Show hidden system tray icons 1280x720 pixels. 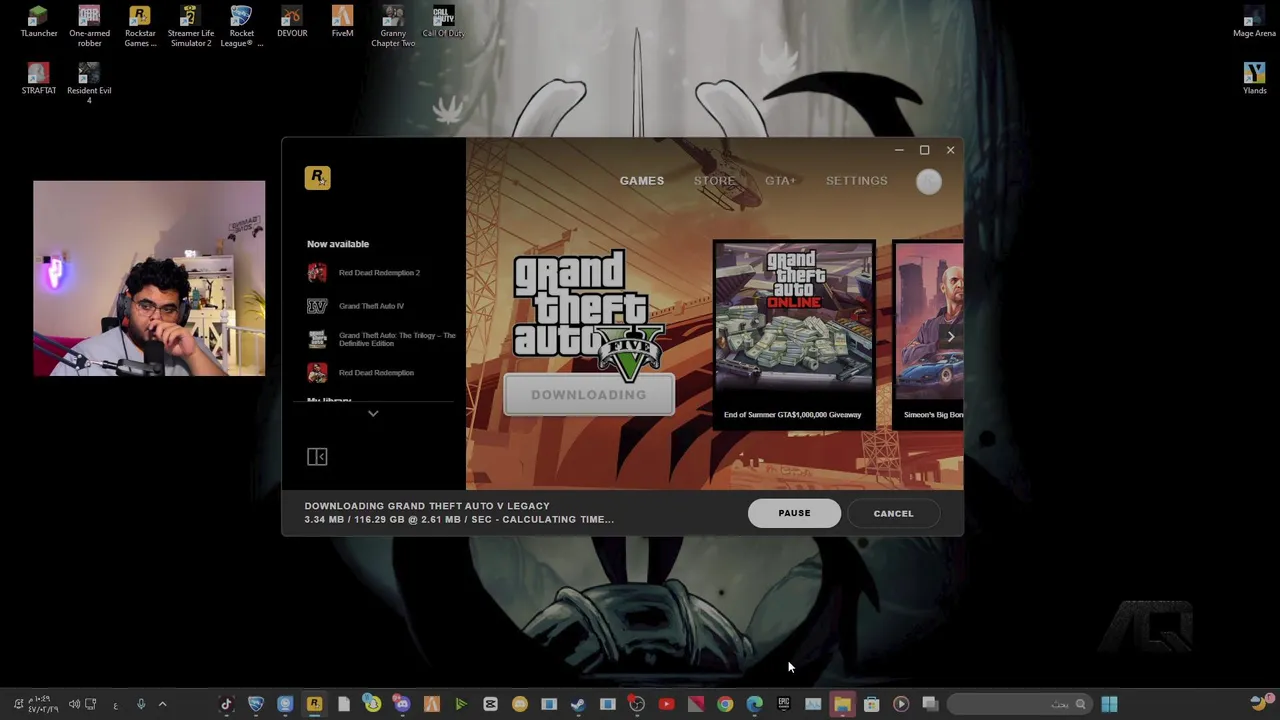pos(163,704)
